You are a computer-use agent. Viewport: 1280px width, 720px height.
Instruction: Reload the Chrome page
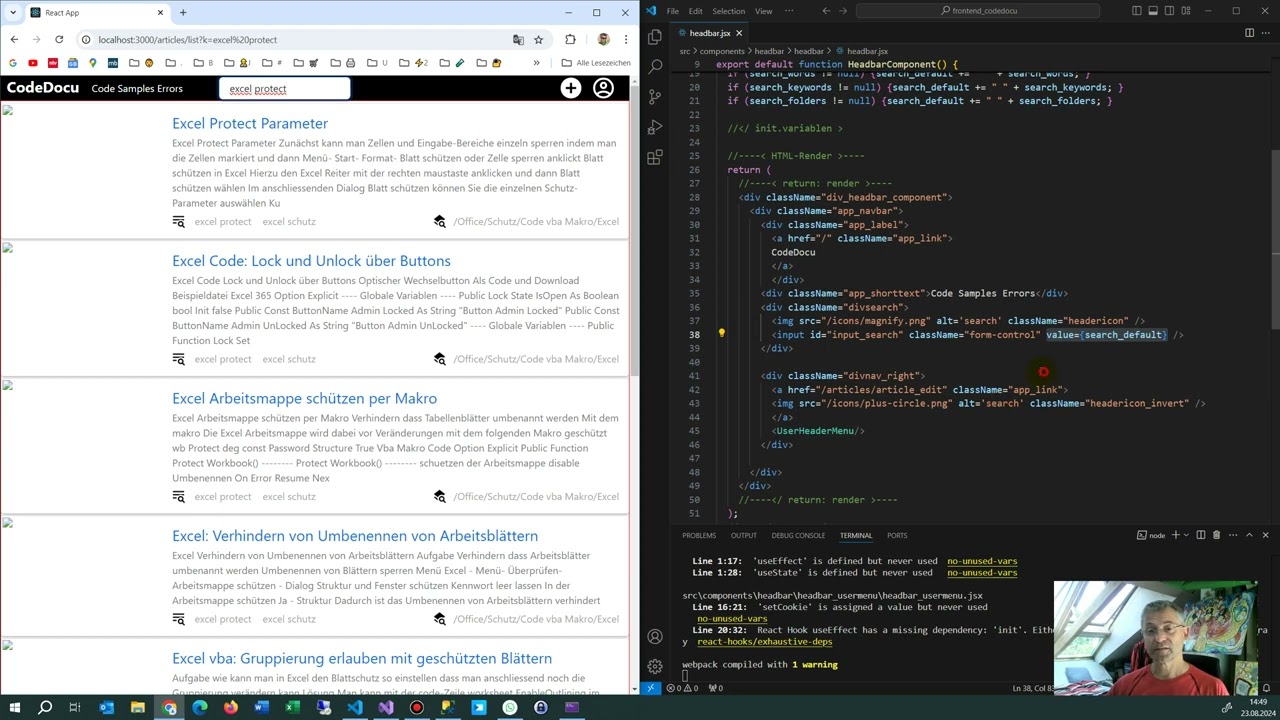(x=59, y=39)
